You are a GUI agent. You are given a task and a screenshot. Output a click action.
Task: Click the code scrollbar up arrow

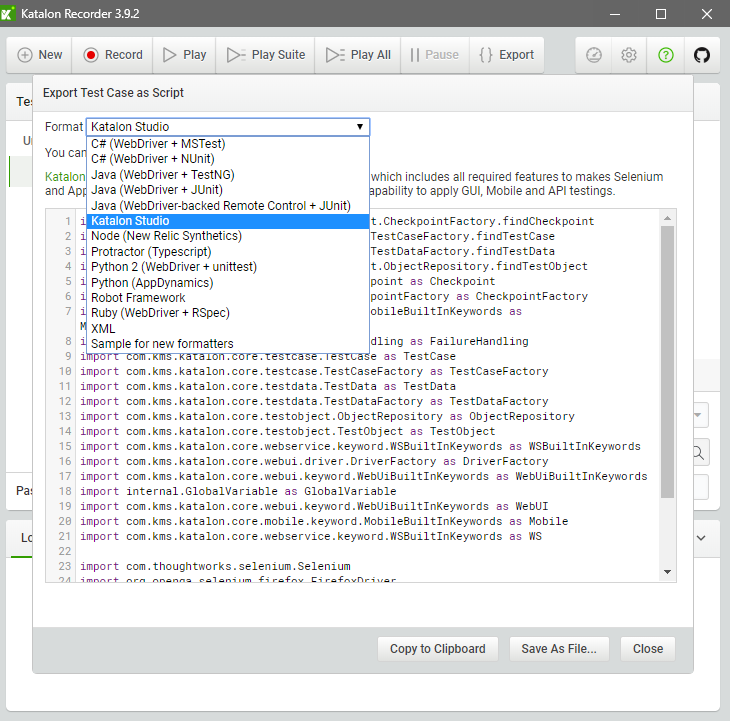click(x=668, y=218)
